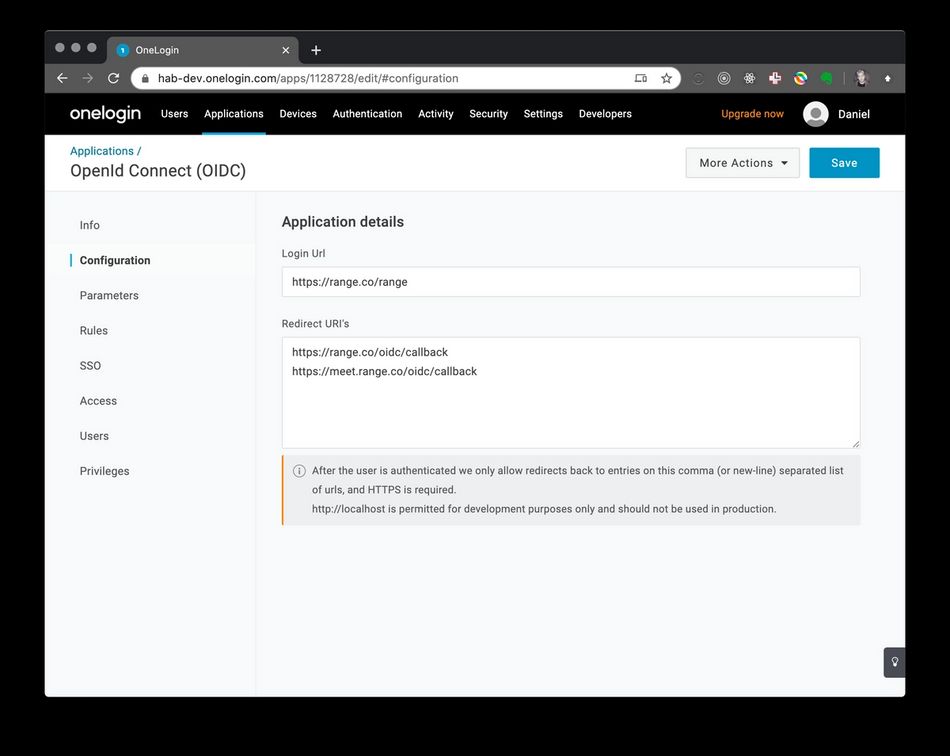Viewport: 950px width, 756px height.
Task: Click the cast/screen icon in the address bar
Action: pyautogui.click(x=640, y=78)
